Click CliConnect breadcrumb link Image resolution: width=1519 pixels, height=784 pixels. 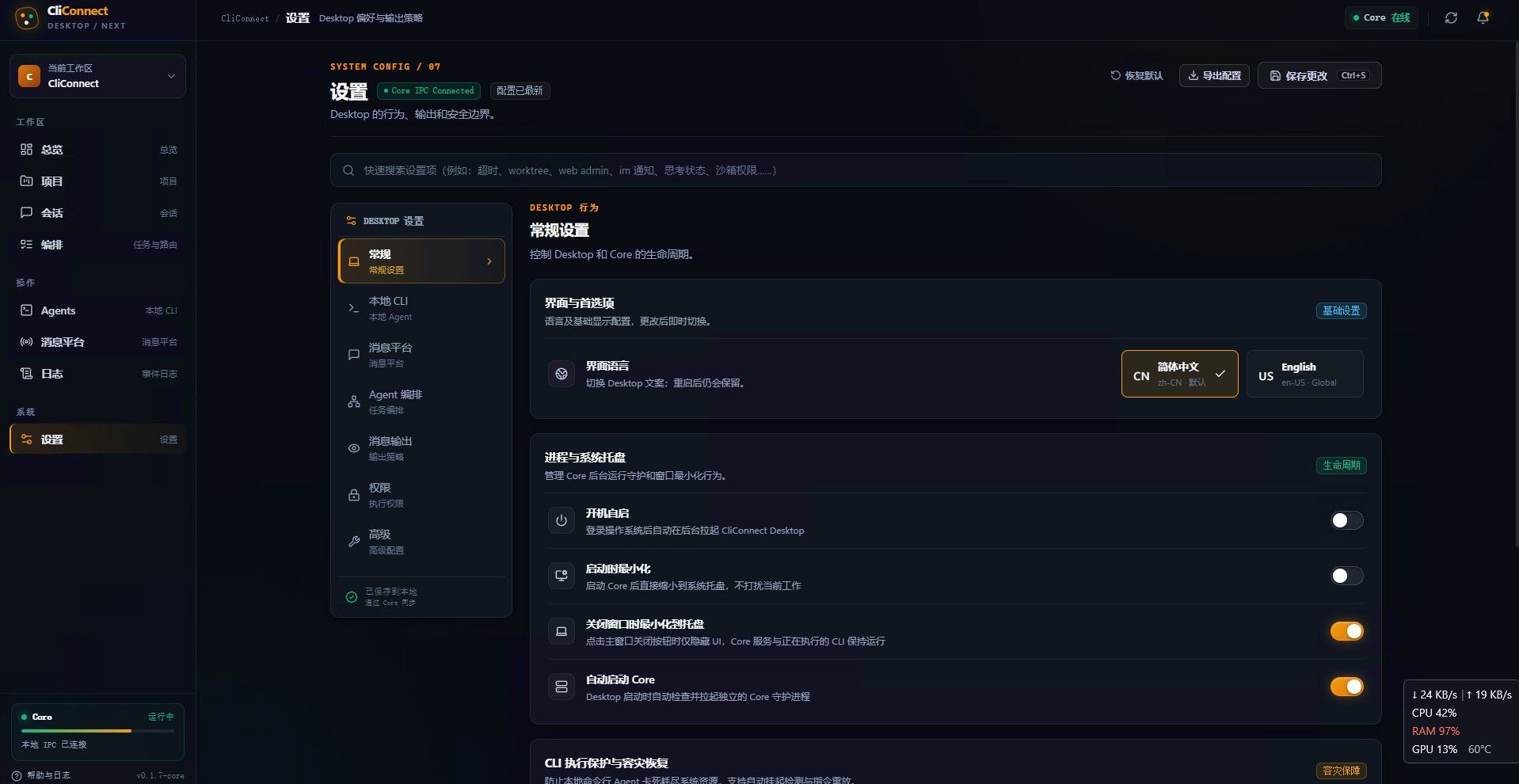pyautogui.click(x=245, y=18)
